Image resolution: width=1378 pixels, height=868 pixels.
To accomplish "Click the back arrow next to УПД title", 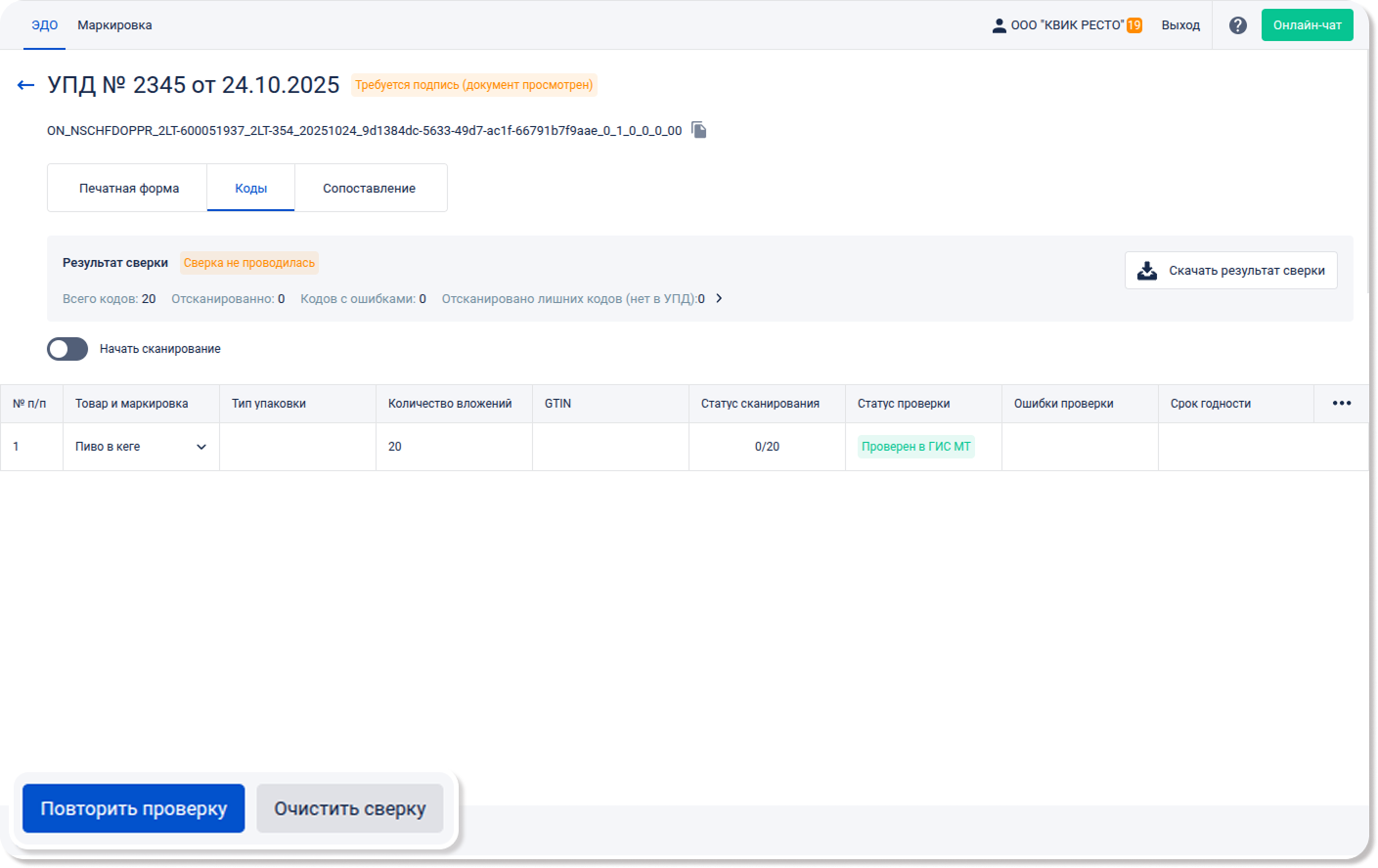I will (25, 86).
